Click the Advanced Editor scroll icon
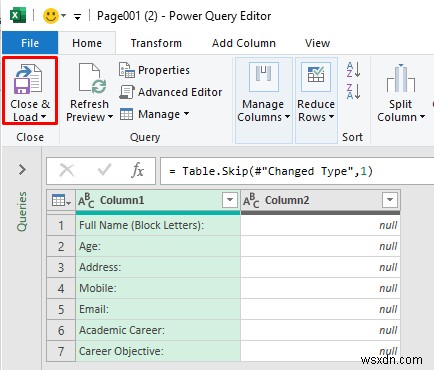 point(127,92)
